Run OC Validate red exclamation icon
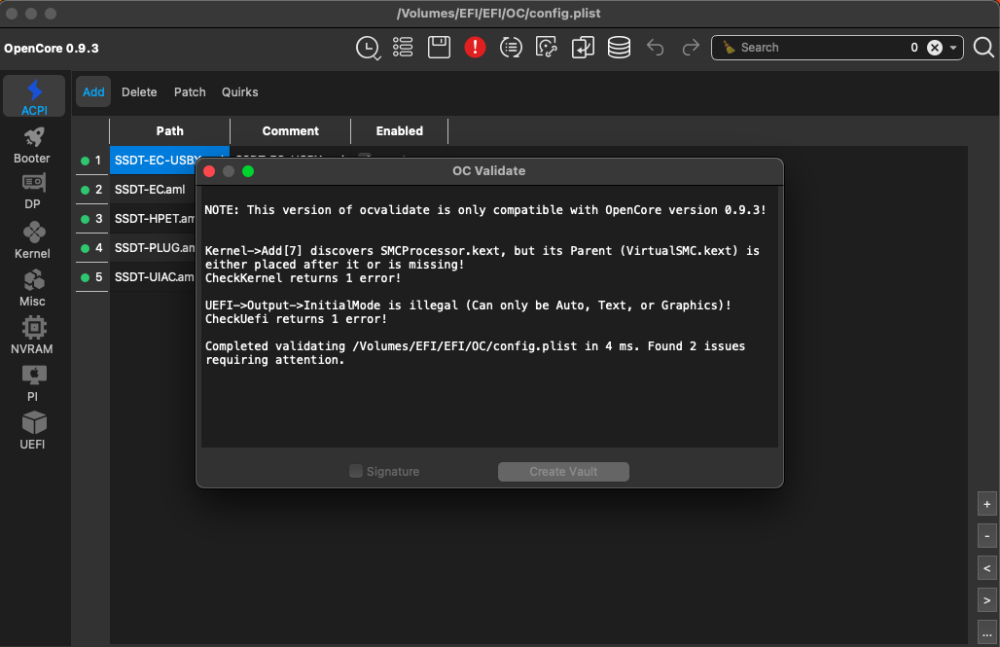This screenshot has height=647, width=1000. 474,47
